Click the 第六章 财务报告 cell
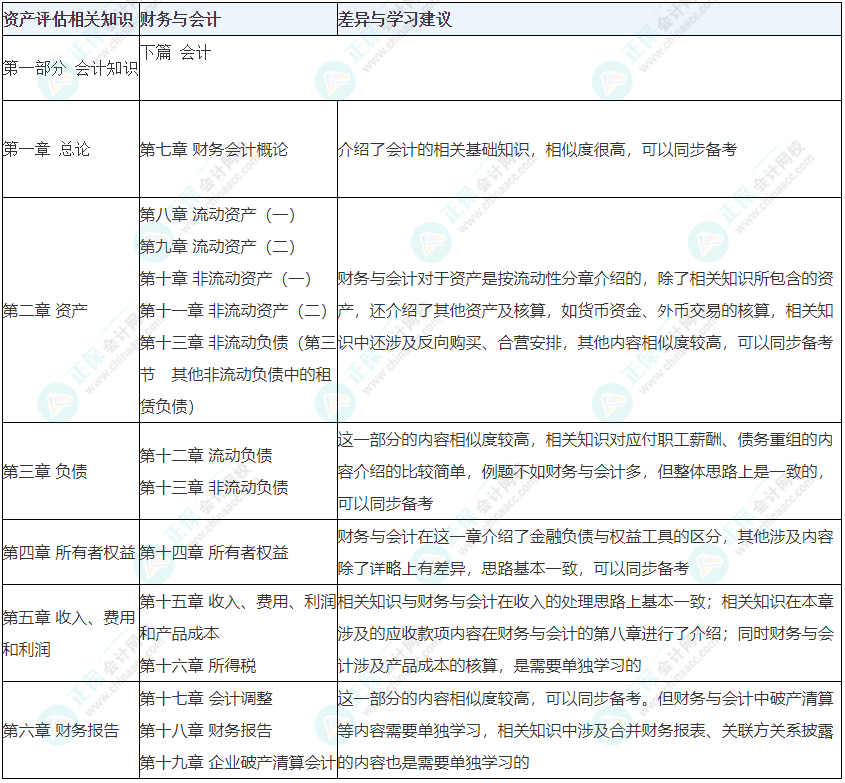 coord(60,730)
